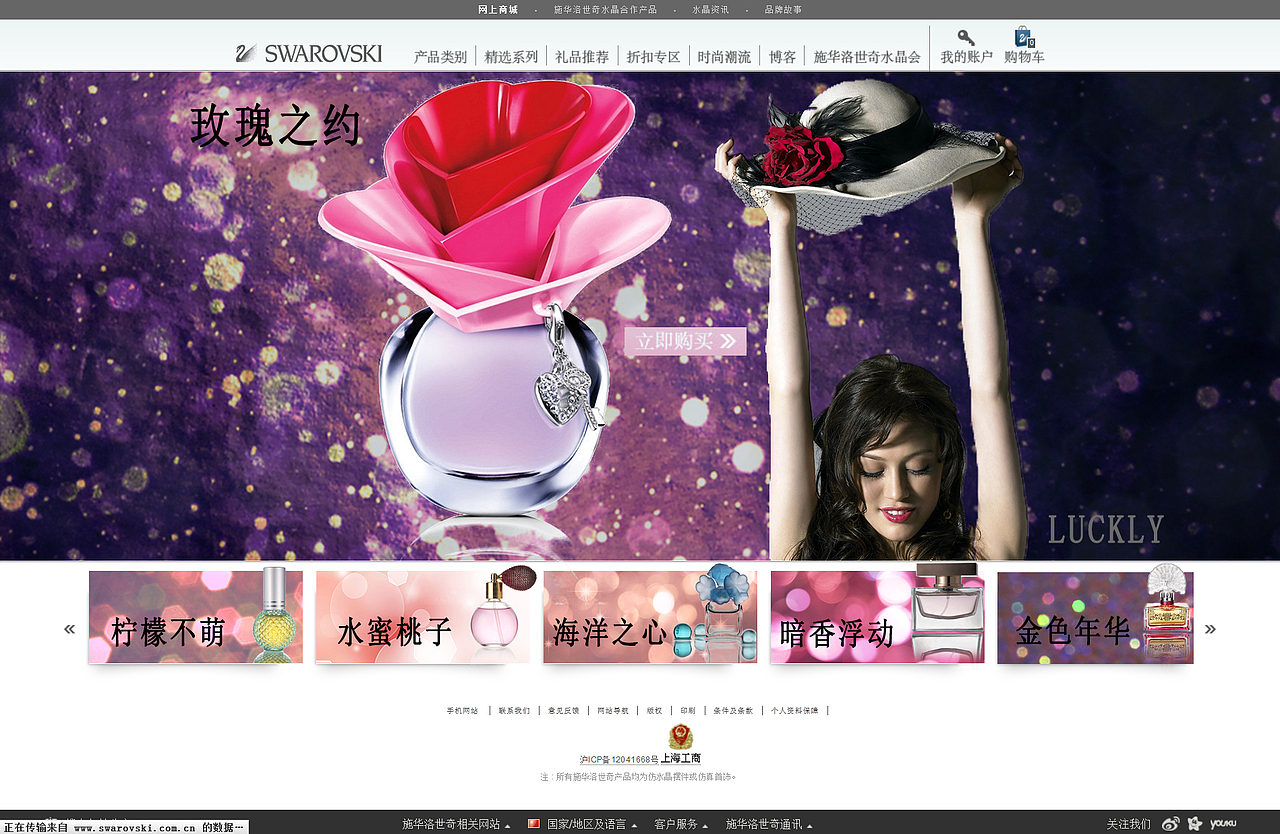Click the LUCKLY banner text
Image resolution: width=1280 pixels, height=834 pixels.
pos(1106,530)
